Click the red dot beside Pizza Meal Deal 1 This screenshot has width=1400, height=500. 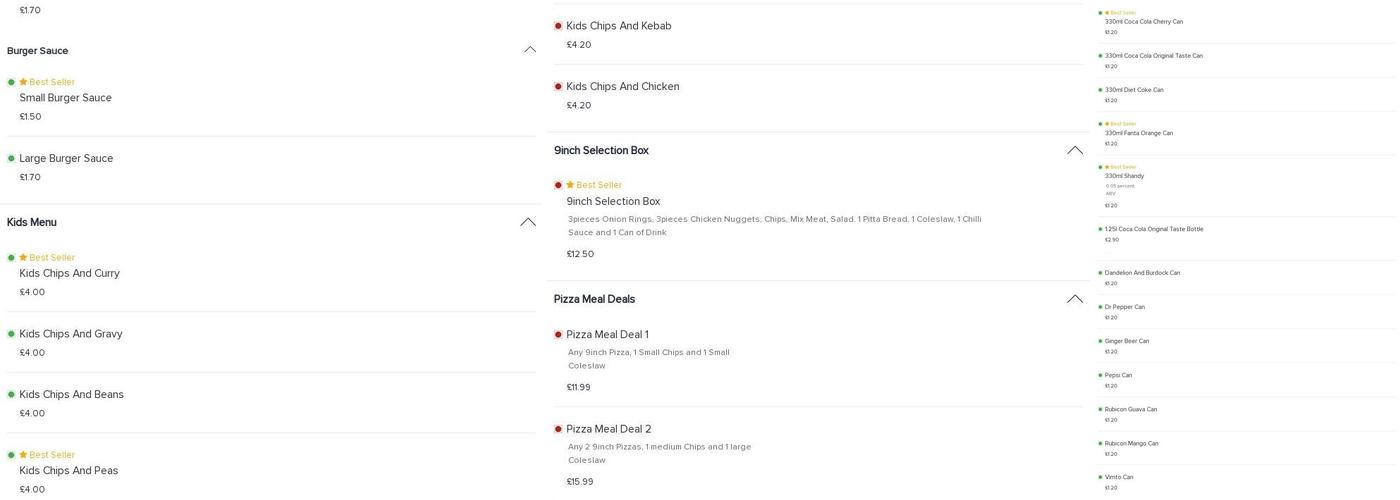[558, 335]
